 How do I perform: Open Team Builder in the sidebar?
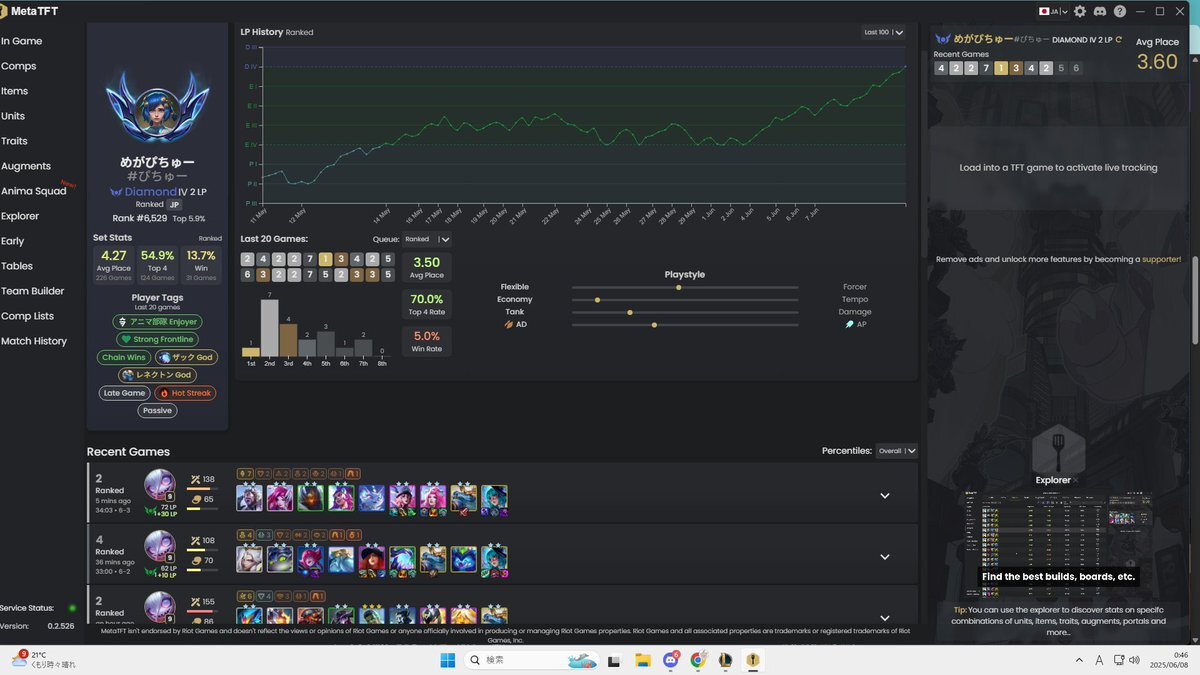tap(33, 291)
